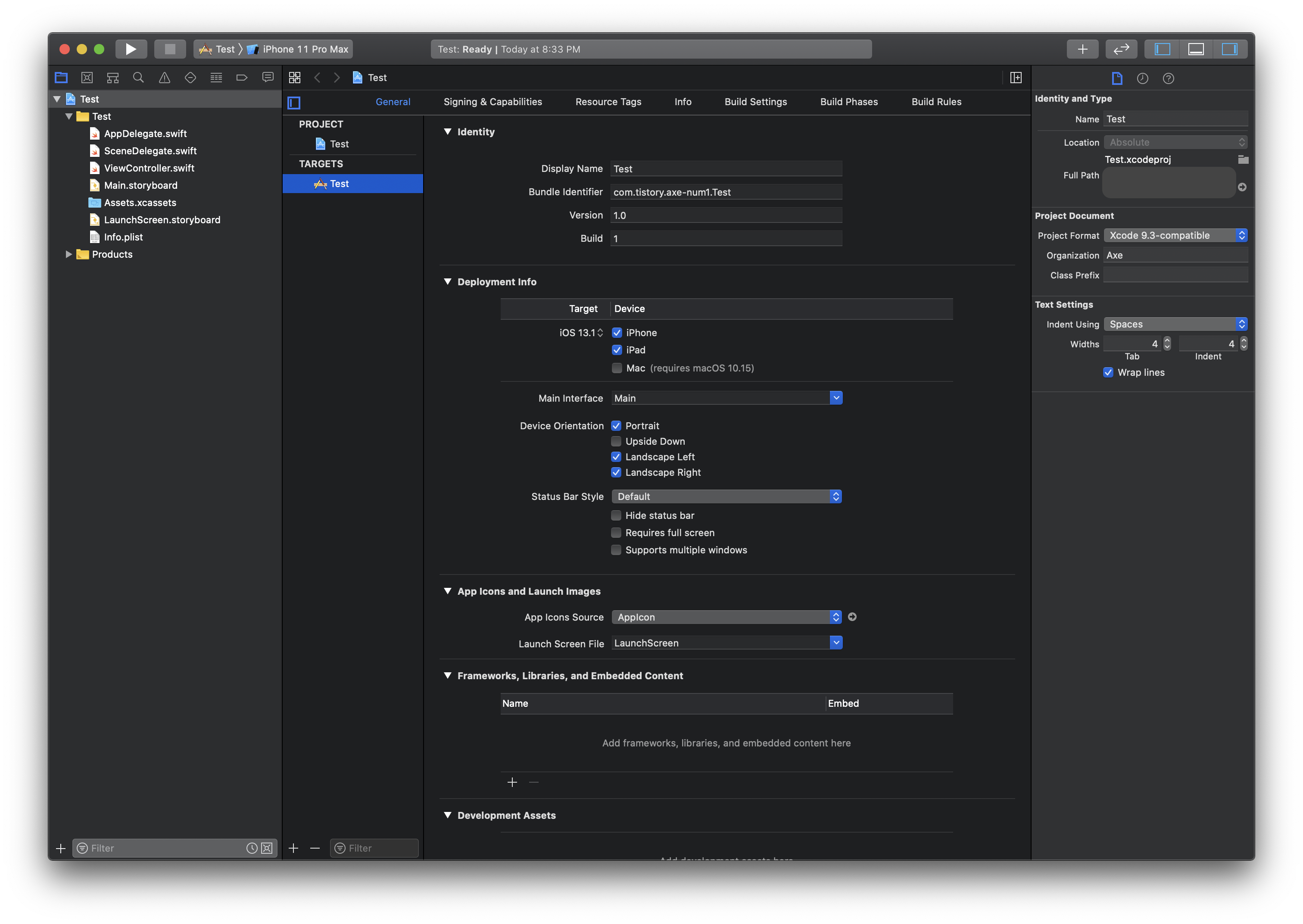This screenshot has height=924, width=1303.
Task: Open the Find navigator magnifier icon
Action: click(x=138, y=78)
